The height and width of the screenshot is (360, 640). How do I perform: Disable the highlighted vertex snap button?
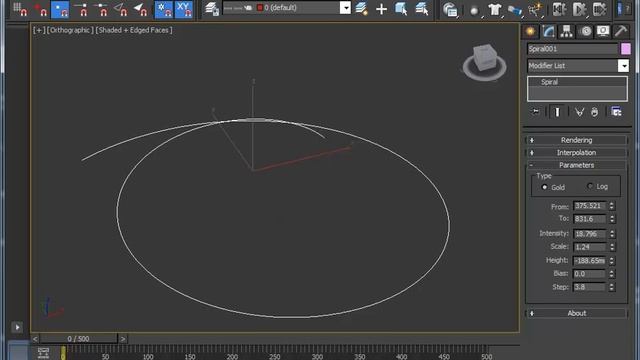click(x=60, y=9)
